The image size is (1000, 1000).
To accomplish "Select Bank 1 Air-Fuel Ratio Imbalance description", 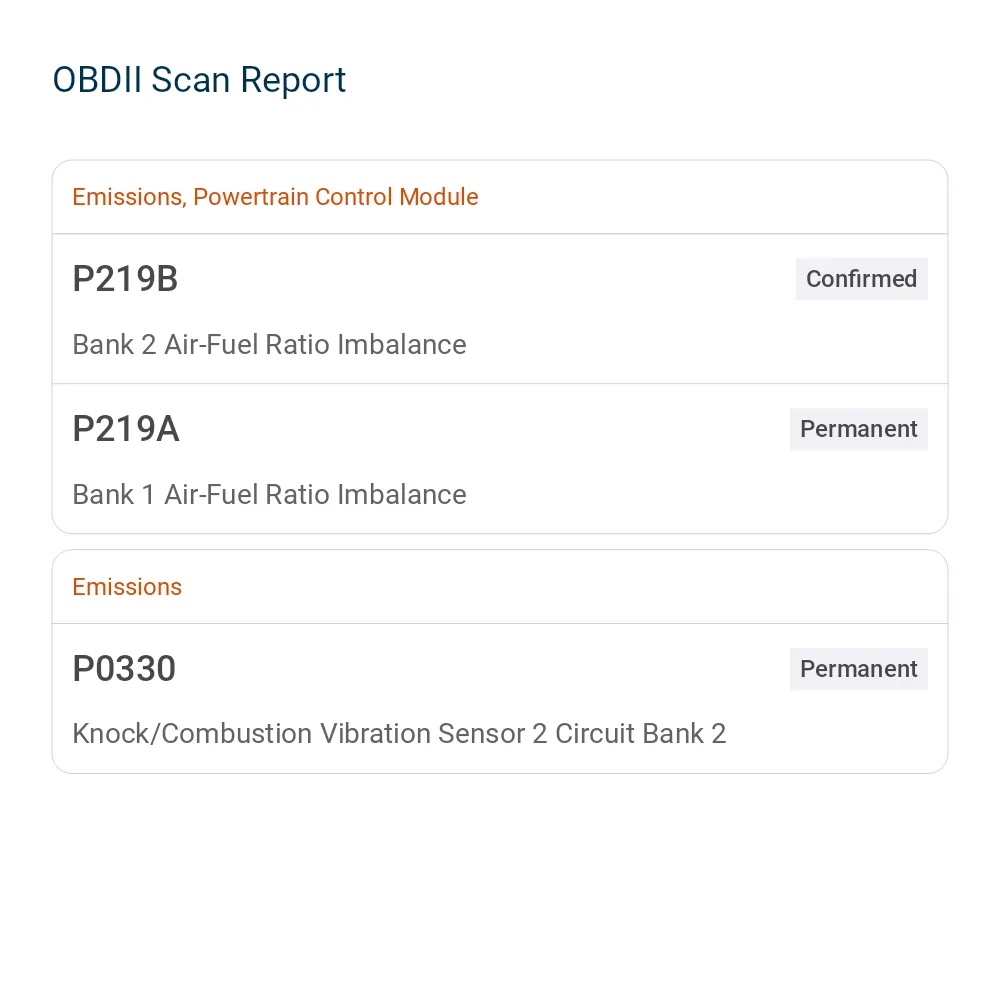I will point(269,494).
